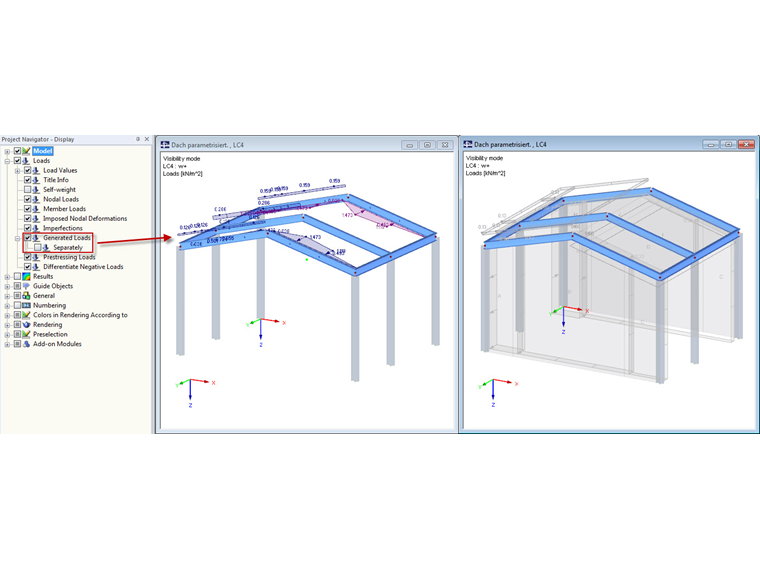760x570 pixels.
Task: Maximize the right Dach parametrisiert window
Action: click(728, 144)
